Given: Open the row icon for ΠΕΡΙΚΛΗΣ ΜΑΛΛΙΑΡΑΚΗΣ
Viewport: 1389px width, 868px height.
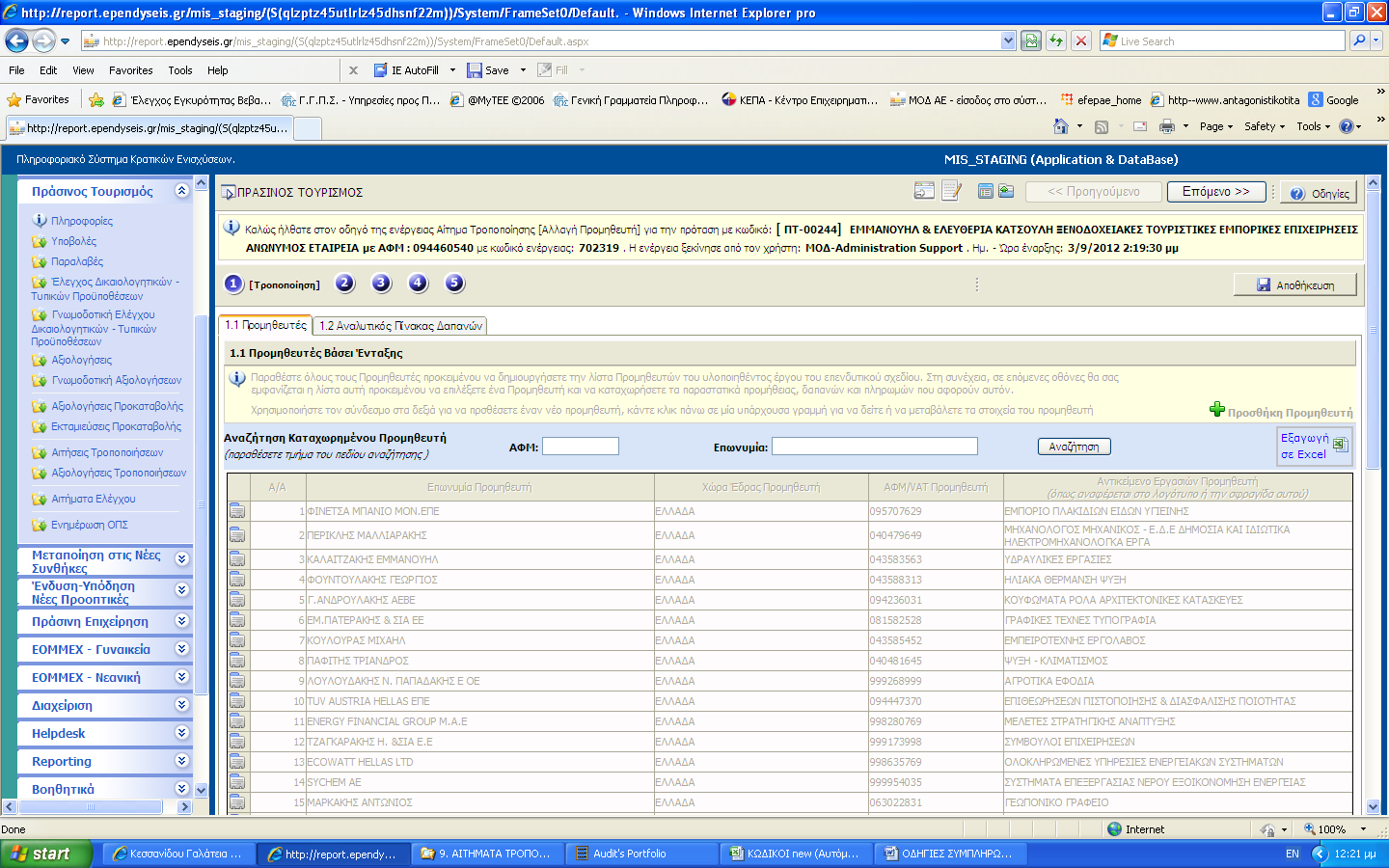Looking at the screenshot, I should [237, 535].
